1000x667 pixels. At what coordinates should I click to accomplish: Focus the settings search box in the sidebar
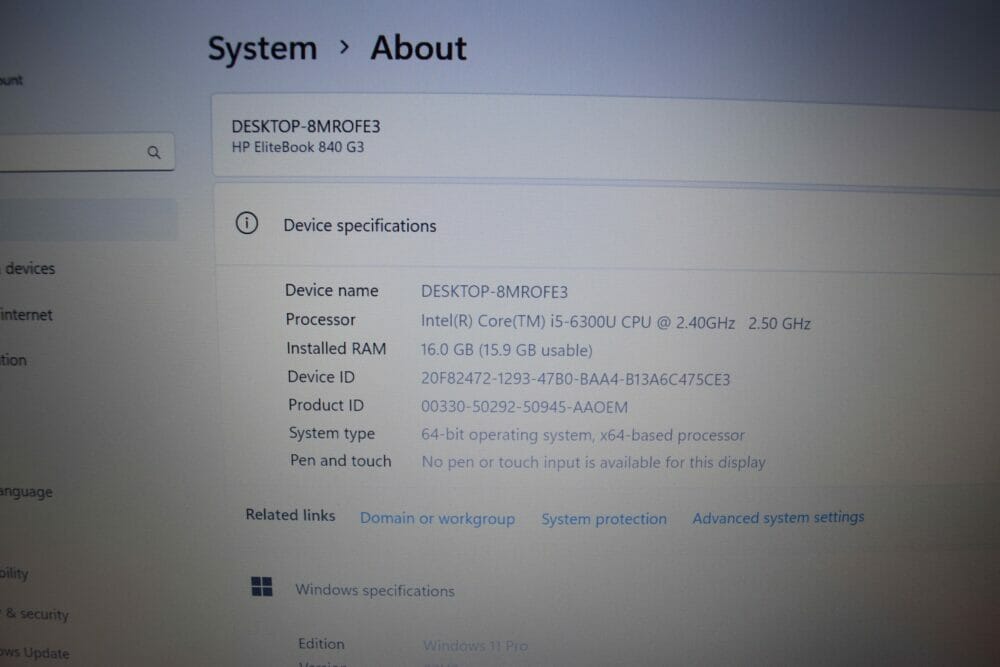[x=87, y=152]
